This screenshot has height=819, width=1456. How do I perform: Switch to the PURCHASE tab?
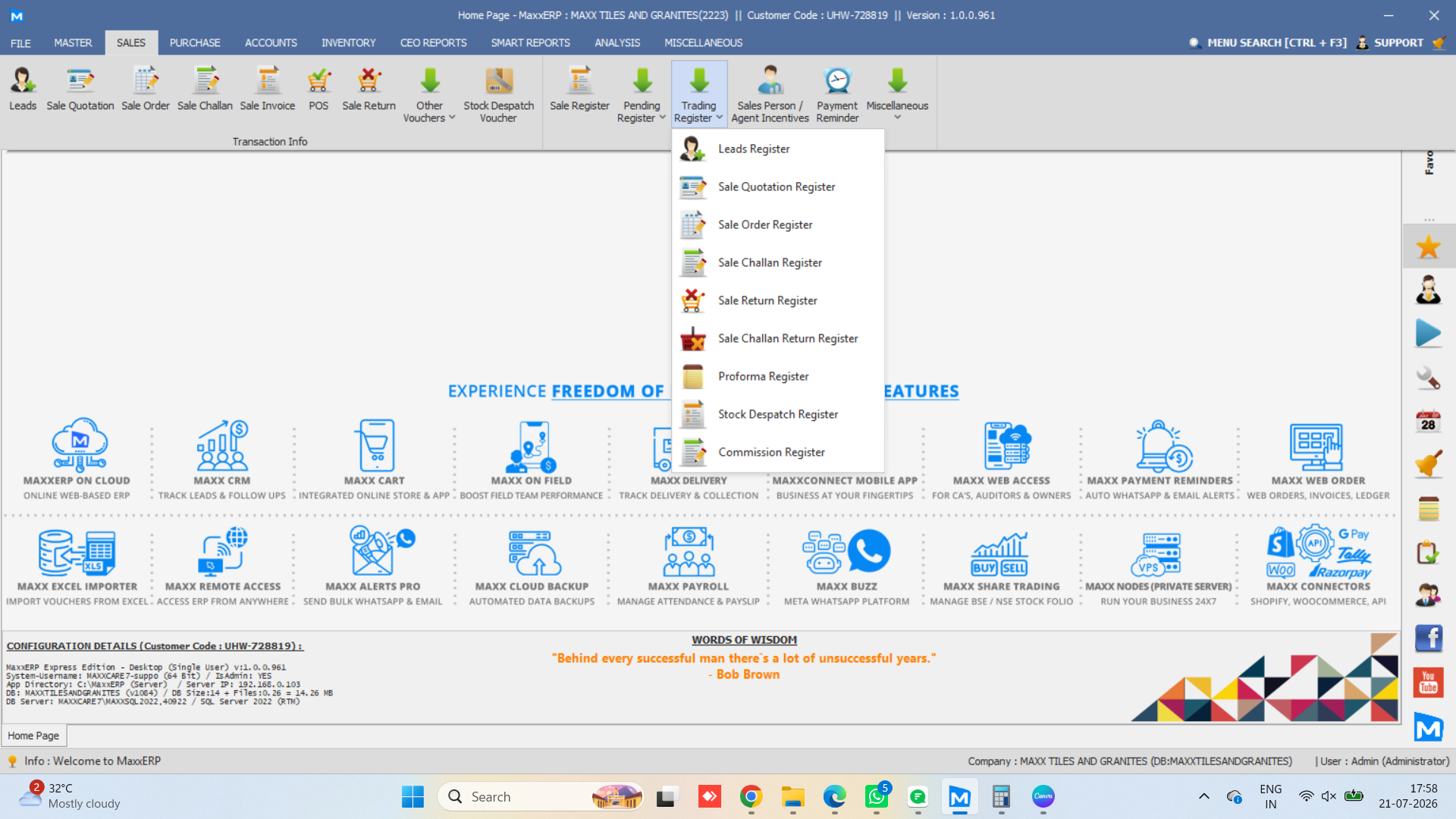coord(195,43)
